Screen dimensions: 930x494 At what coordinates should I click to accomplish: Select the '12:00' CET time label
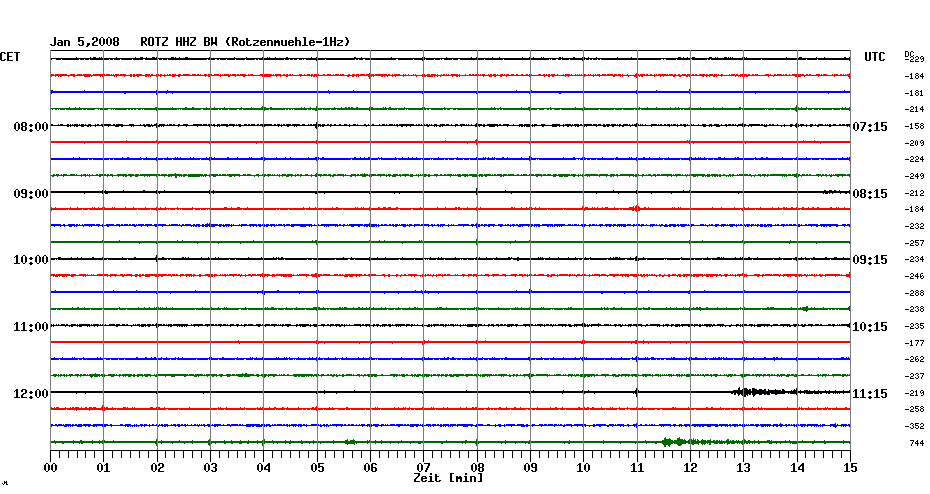(31, 394)
